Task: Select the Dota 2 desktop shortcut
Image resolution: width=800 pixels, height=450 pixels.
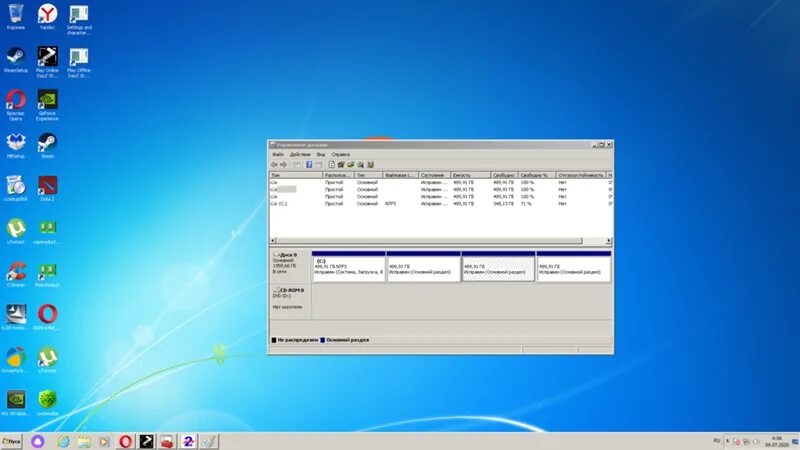Action: point(47,188)
